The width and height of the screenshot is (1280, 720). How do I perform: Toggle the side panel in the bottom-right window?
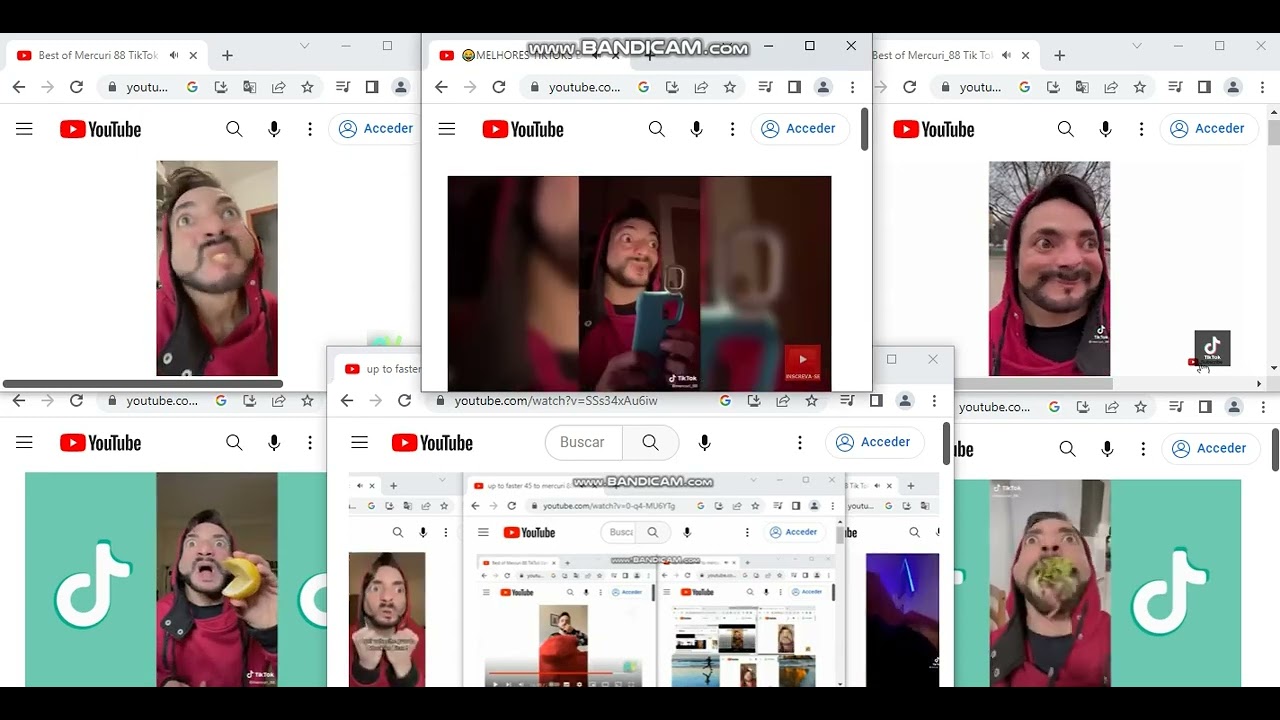[1205, 407]
